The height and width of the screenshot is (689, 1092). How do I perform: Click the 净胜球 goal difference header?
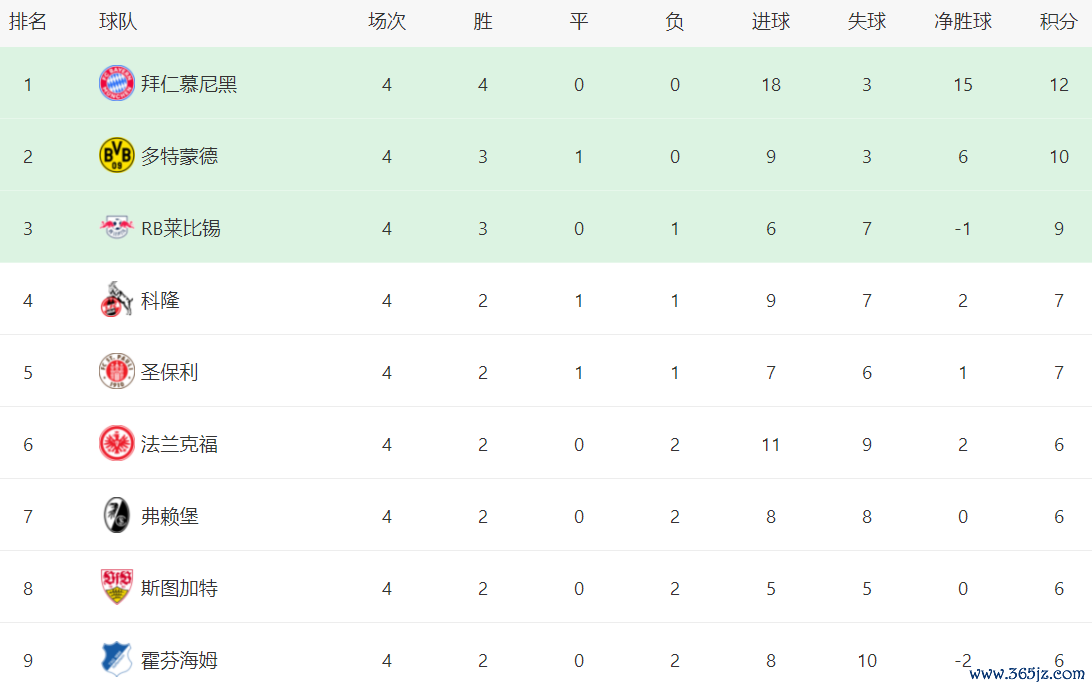tap(962, 22)
